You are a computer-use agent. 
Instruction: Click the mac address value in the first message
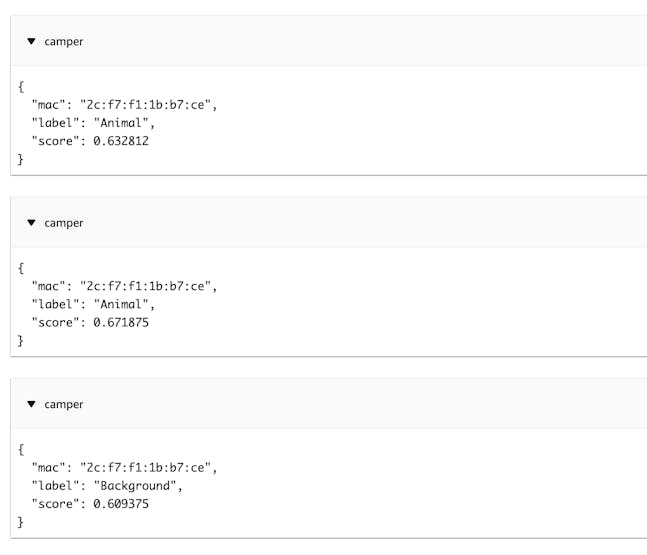tap(147, 105)
